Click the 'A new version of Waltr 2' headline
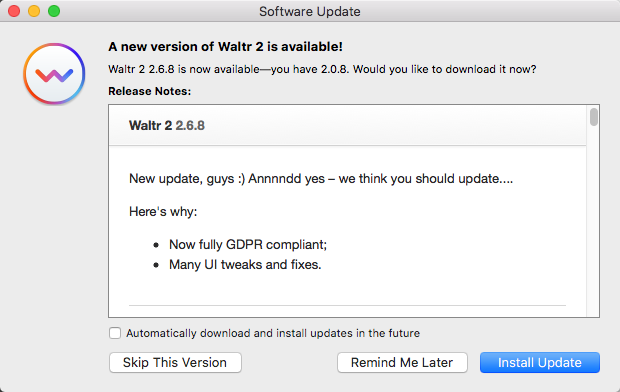The image size is (620, 392). point(225,47)
